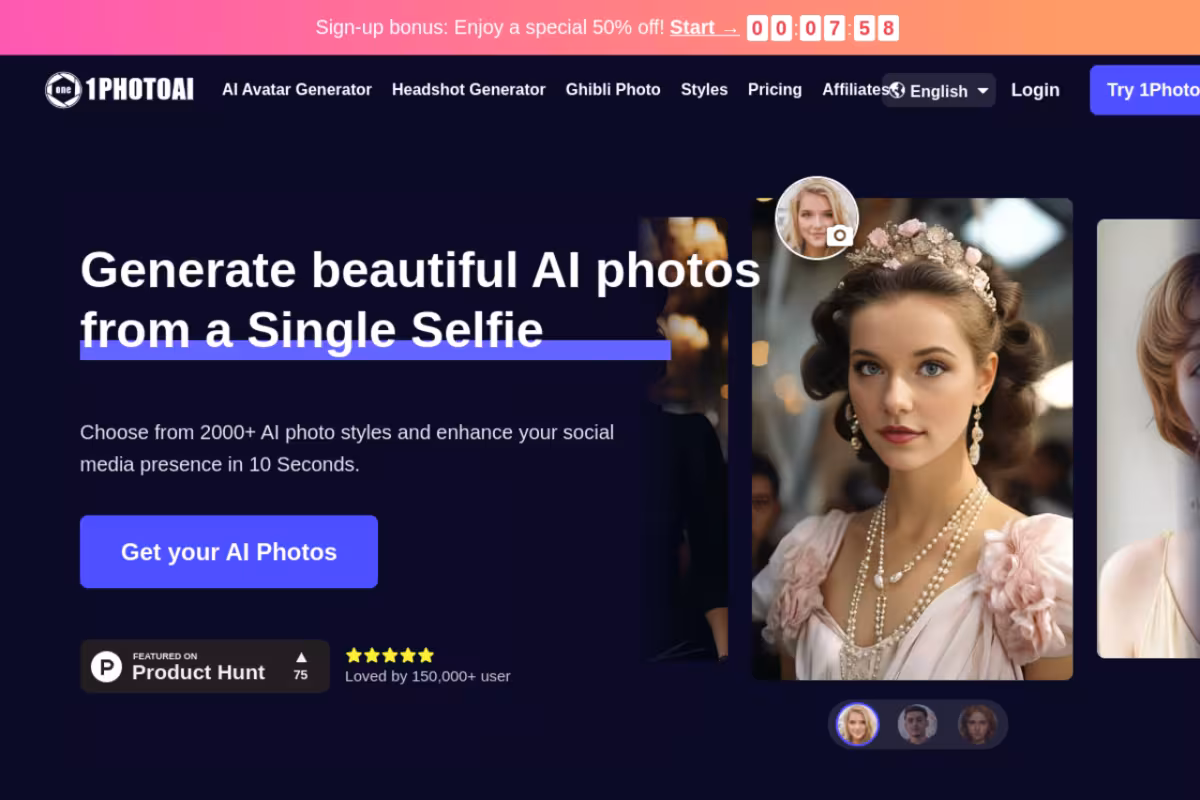Select the brunette woman avatar thumbnail
Image resolution: width=1200 pixels, height=800 pixels.
[977, 724]
